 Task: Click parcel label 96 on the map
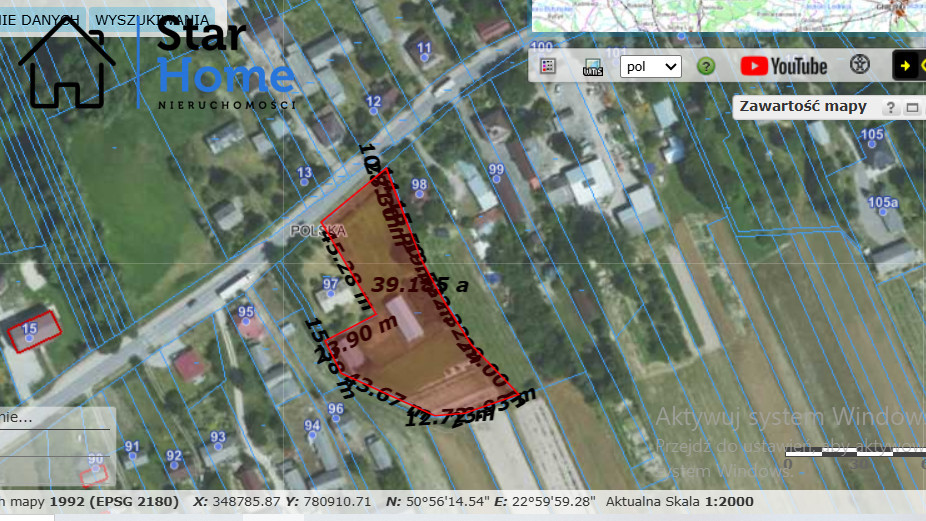[335, 409]
